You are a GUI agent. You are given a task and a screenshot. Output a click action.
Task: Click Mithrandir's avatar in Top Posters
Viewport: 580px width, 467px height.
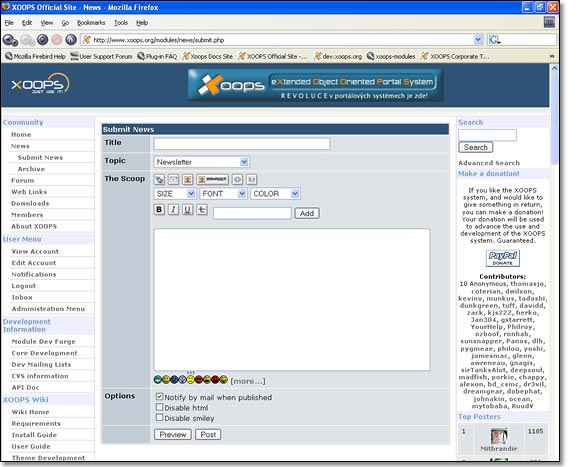[499, 437]
